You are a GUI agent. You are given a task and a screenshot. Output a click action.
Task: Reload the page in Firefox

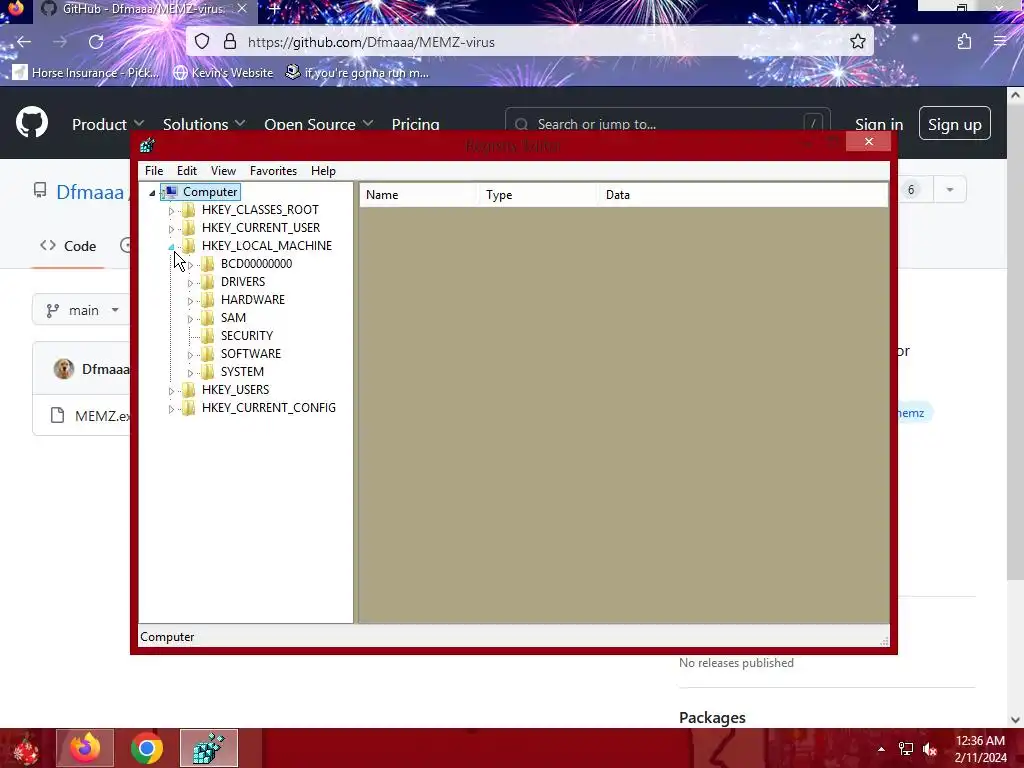click(x=96, y=42)
